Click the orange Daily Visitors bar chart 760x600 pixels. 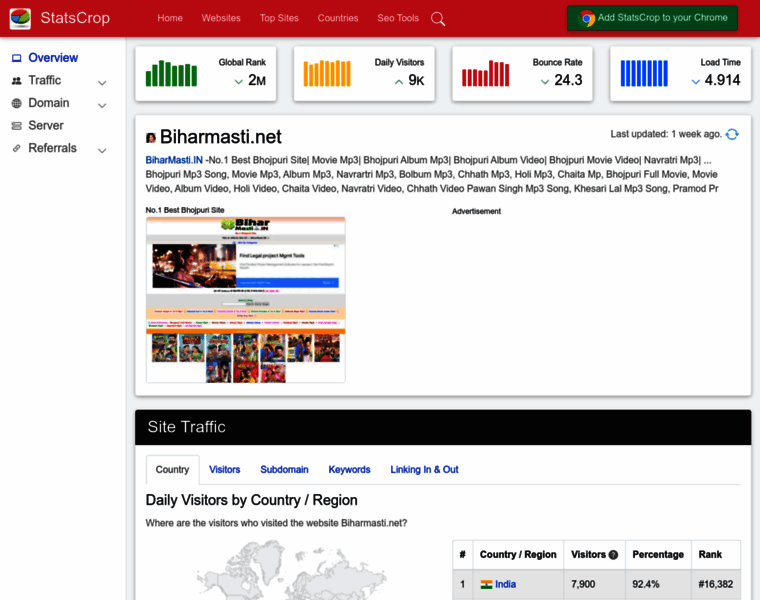327,74
